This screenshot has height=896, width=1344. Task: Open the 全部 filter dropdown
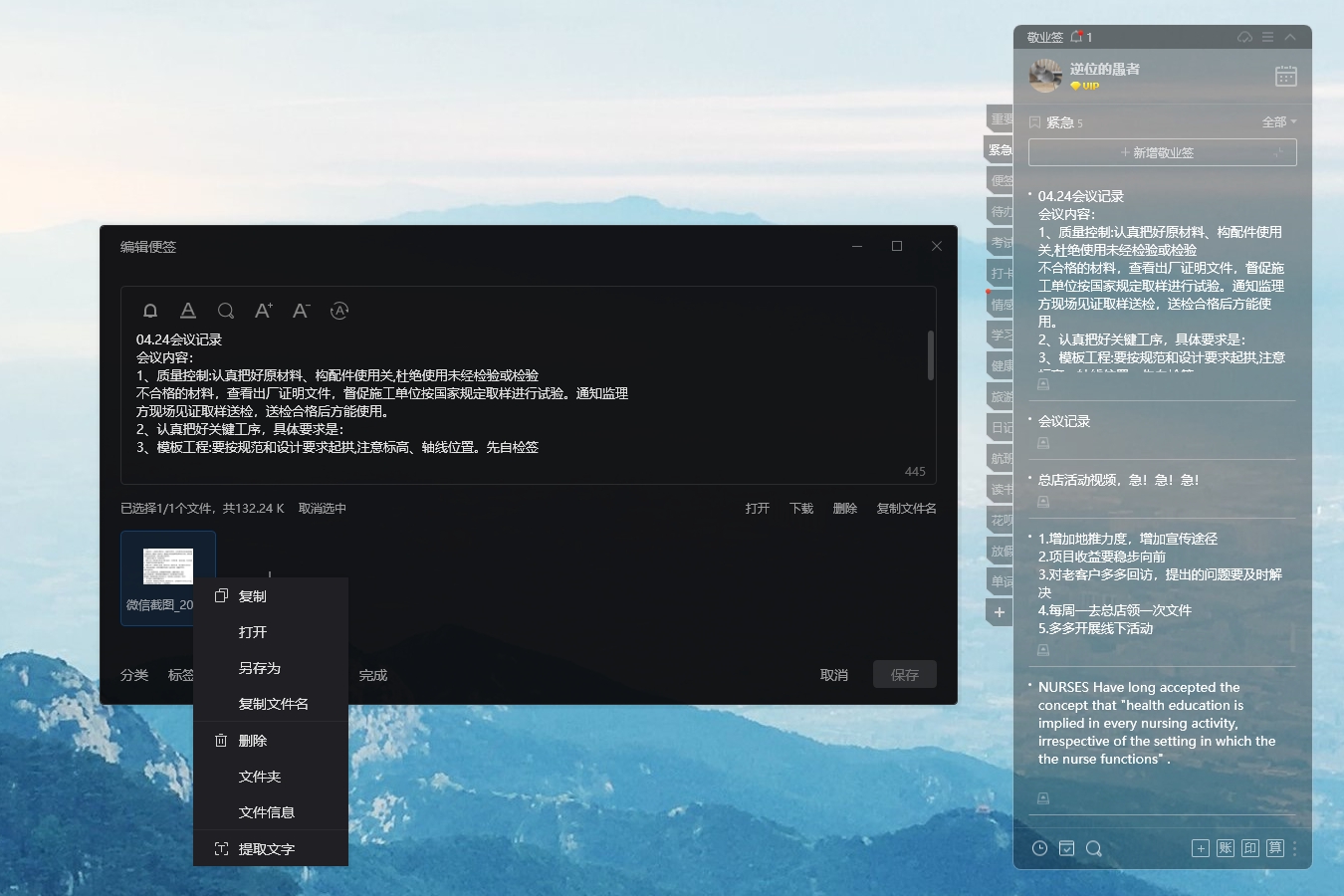pos(1279,122)
